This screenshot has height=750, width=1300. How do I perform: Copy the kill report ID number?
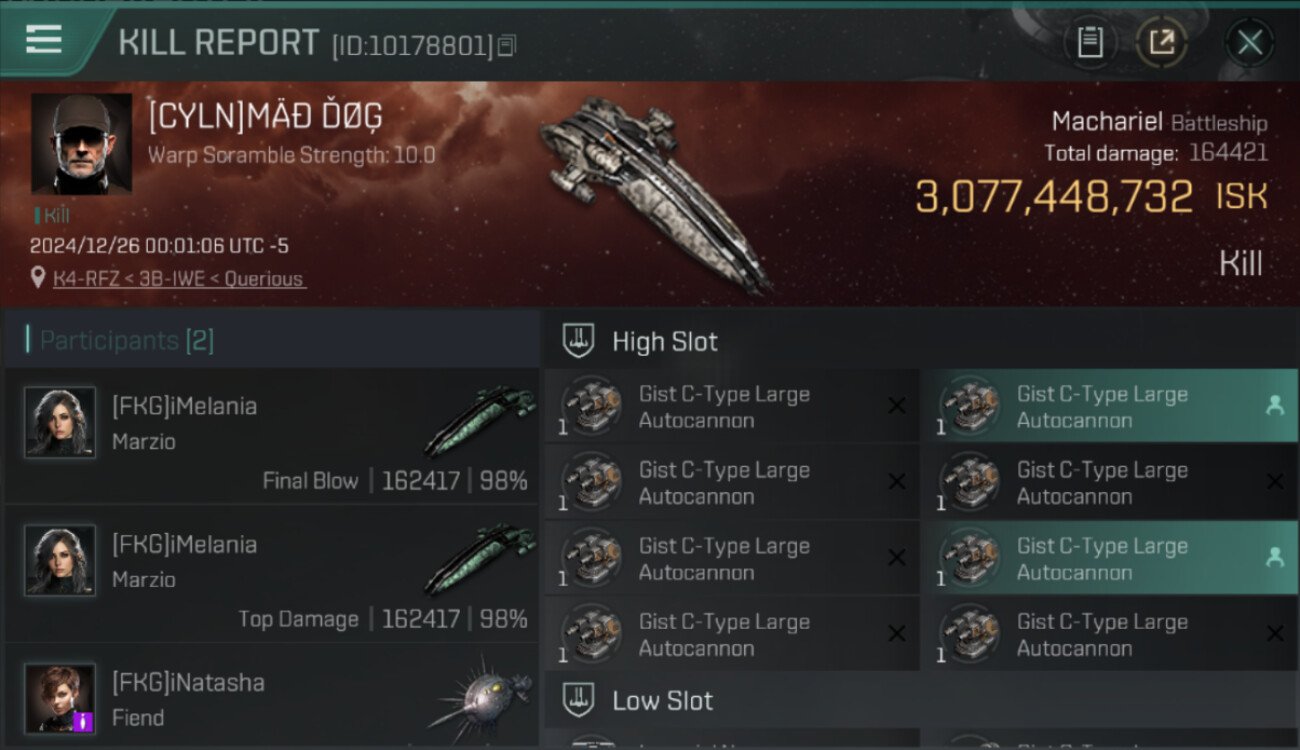pos(506,45)
